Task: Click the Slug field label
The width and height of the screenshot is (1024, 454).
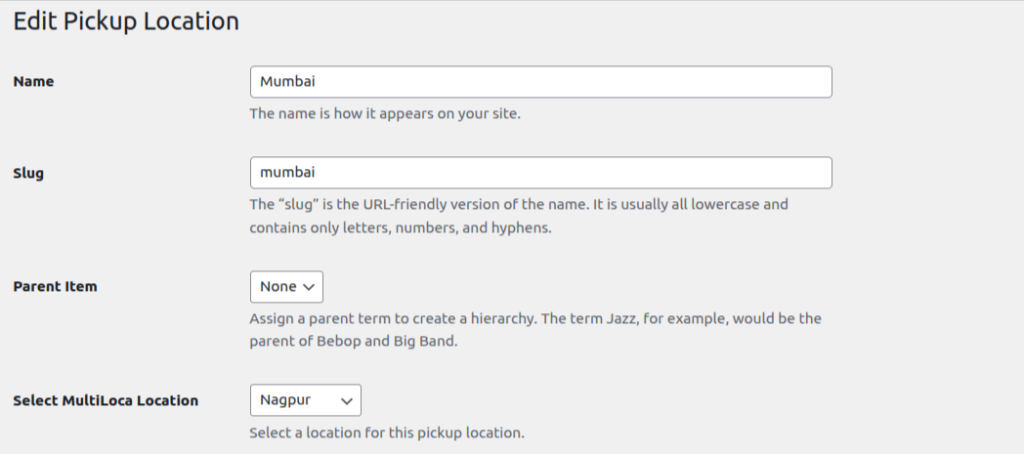Action: point(29,173)
